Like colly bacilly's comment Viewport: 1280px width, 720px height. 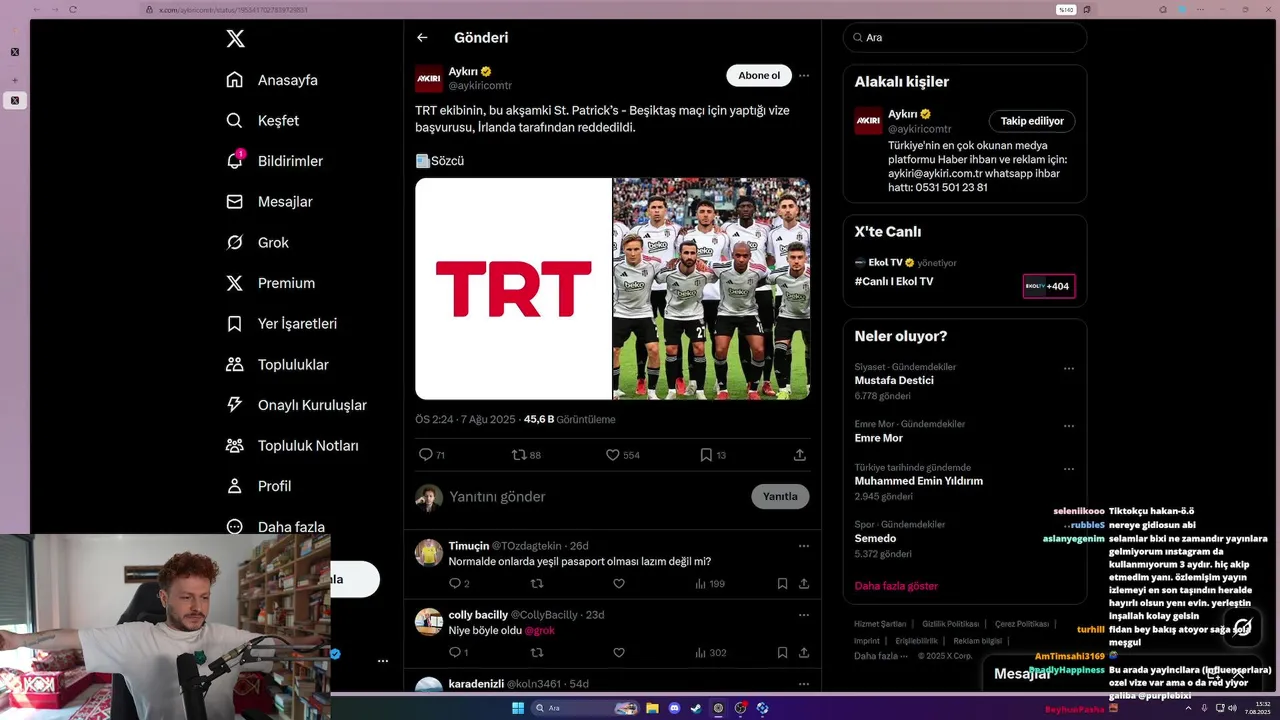click(x=619, y=653)
